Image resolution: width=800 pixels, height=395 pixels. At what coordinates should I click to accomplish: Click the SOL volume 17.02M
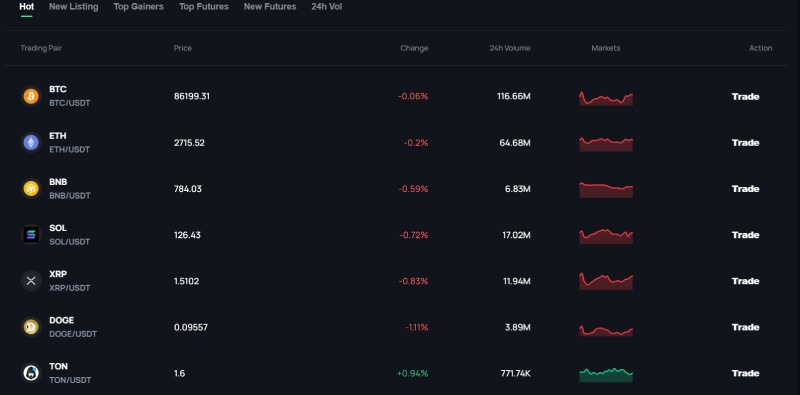click(516, 235)
